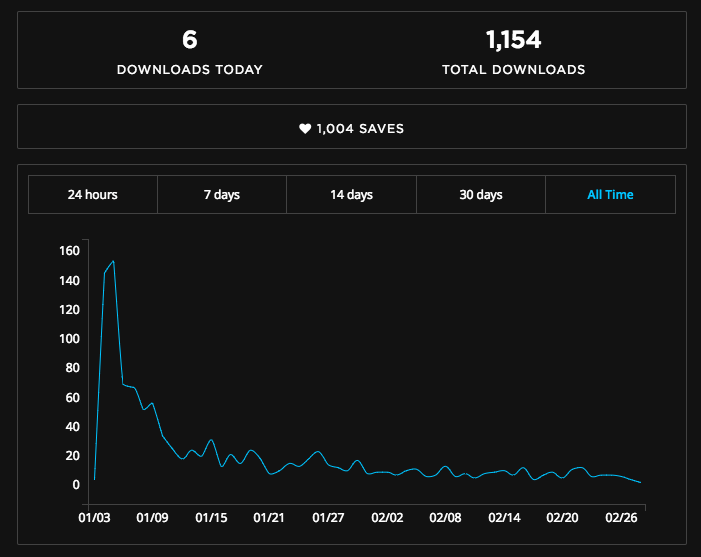This screenshot has height=557, width=701.
Task: Click the 01/27 x-axis date label
Action: pos(328,518)
